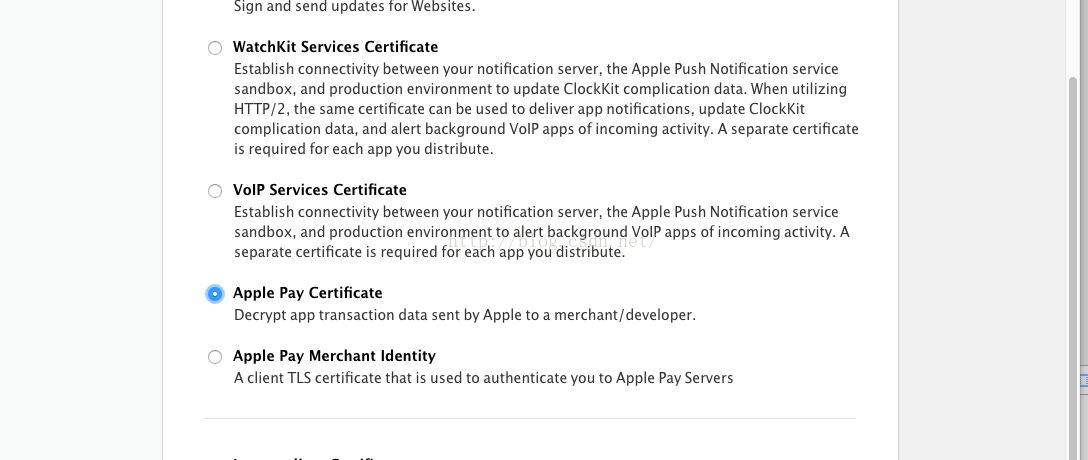Screen dimensions: 1088x460
Task: Click the scrollbar track above the thumb
Action: coord(1075,40)
